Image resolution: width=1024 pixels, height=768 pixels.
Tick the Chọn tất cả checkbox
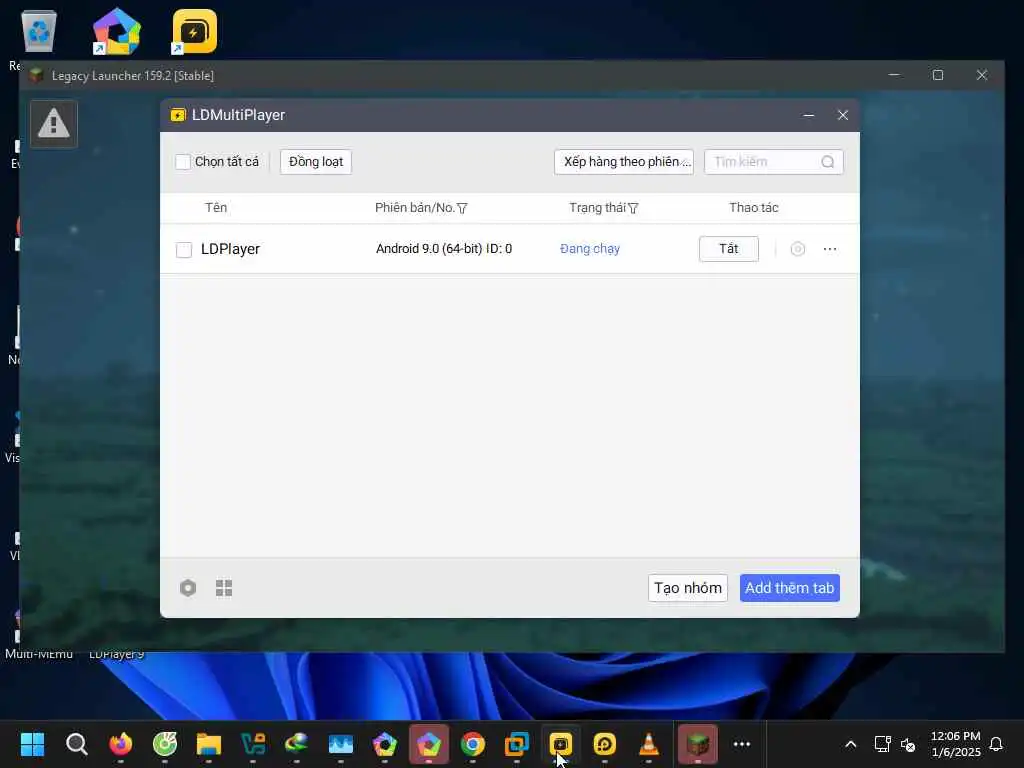click(183, 162)
